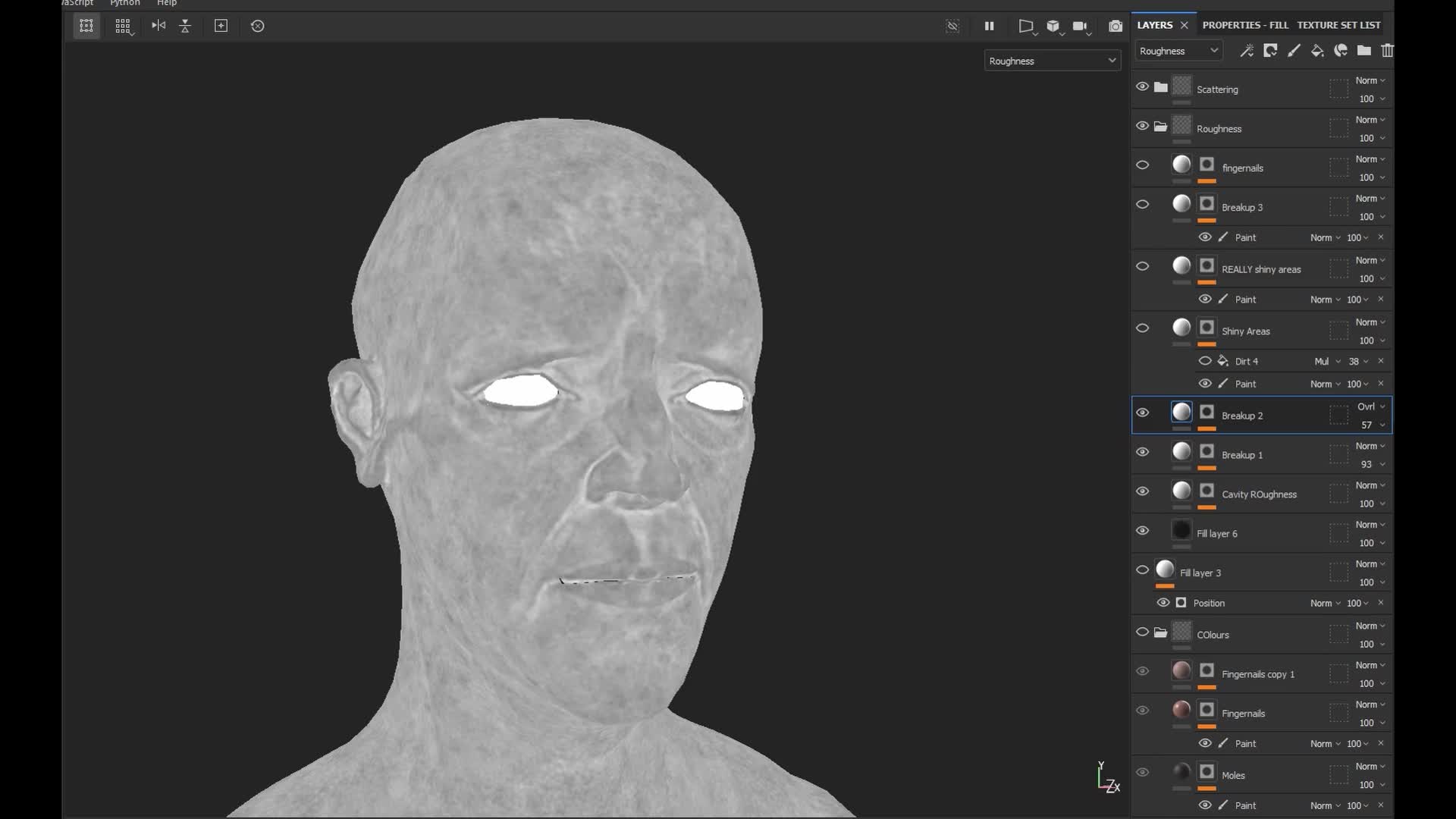Open blend mode dropdown of Breakup 2
The image size is (1456, 819).
point(1371,406)
